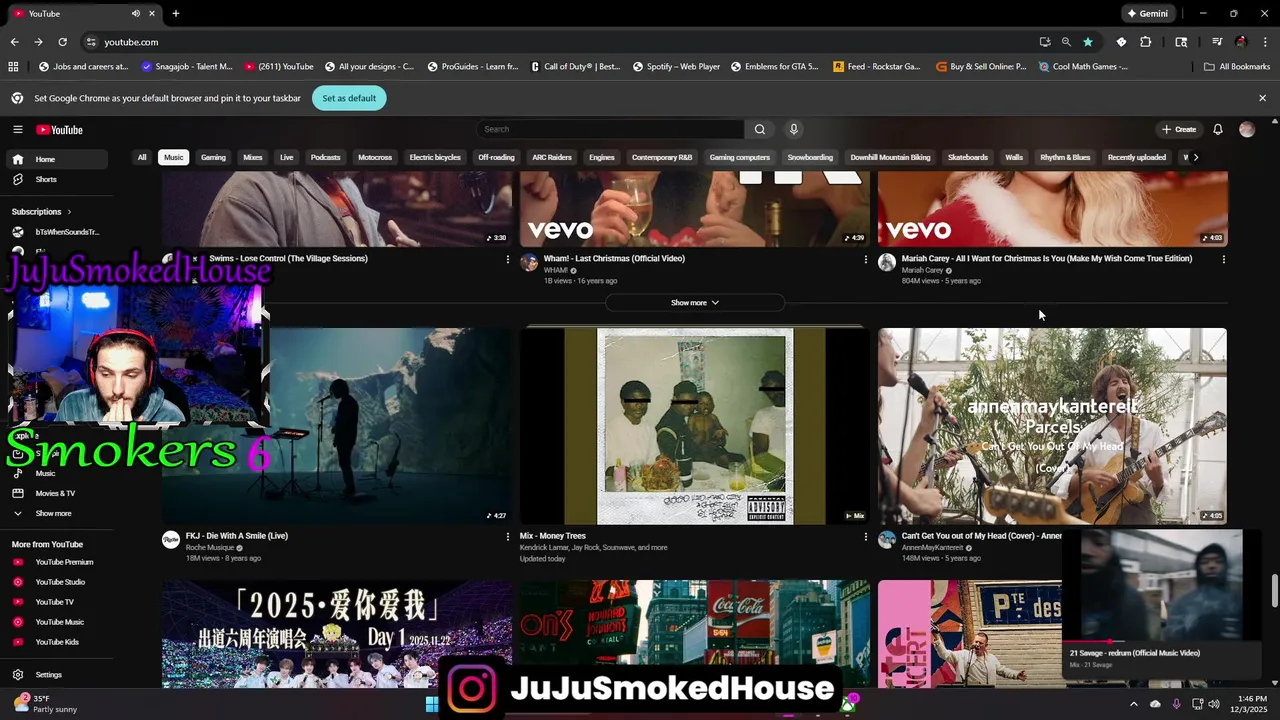
Task: Open YouTube TV link
Action: 55,602
